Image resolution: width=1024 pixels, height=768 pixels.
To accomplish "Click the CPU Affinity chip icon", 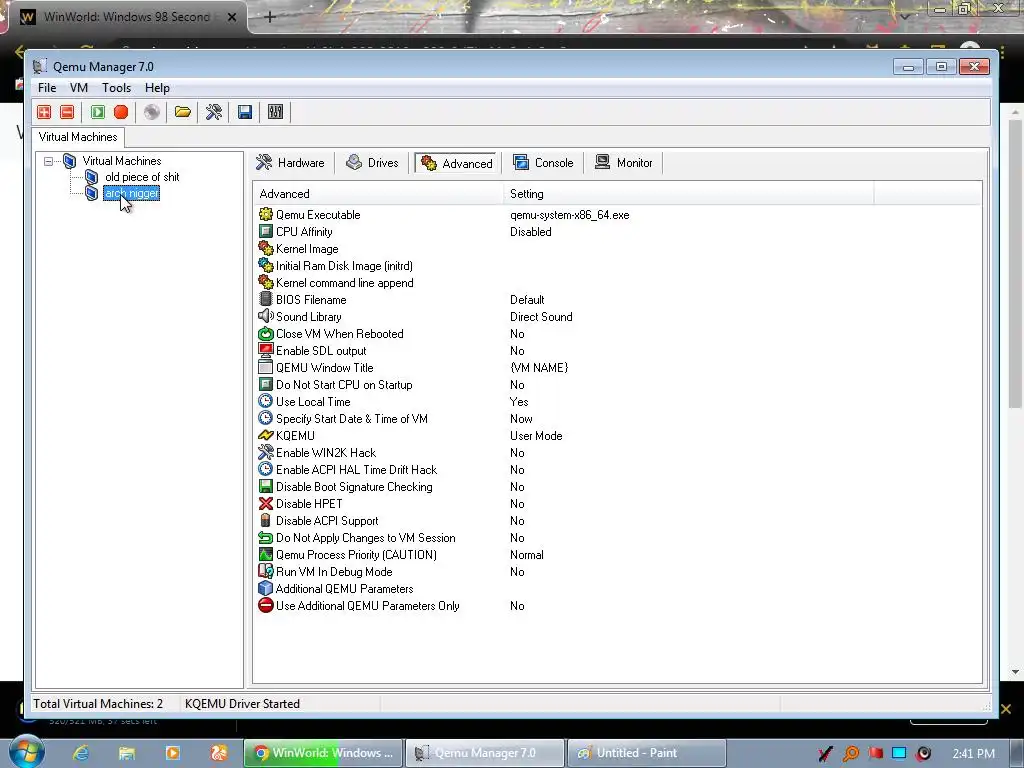I will click(x=265, y=231).
